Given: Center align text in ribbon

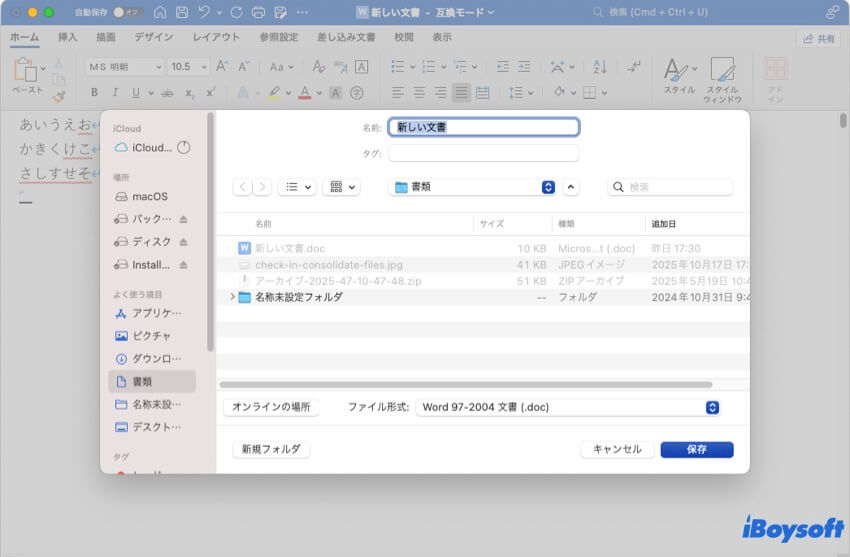Looking at the screenshot, I should tap(419, 93).
